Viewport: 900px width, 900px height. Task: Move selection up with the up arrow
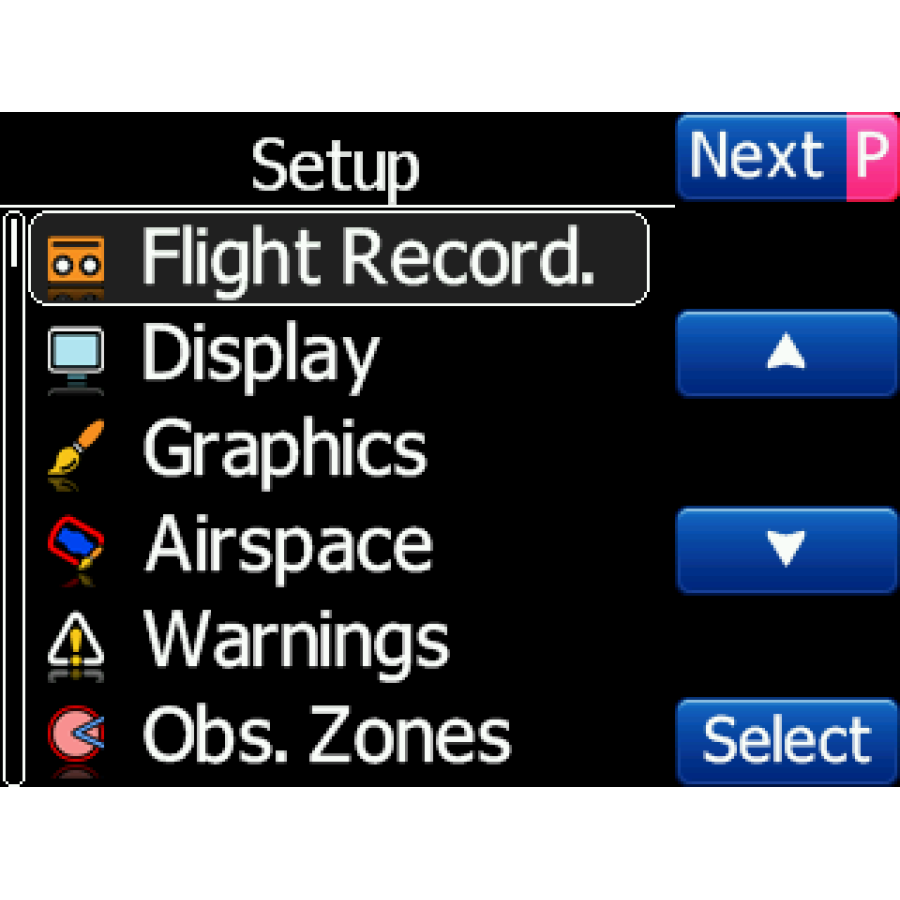tap(787, 354)
